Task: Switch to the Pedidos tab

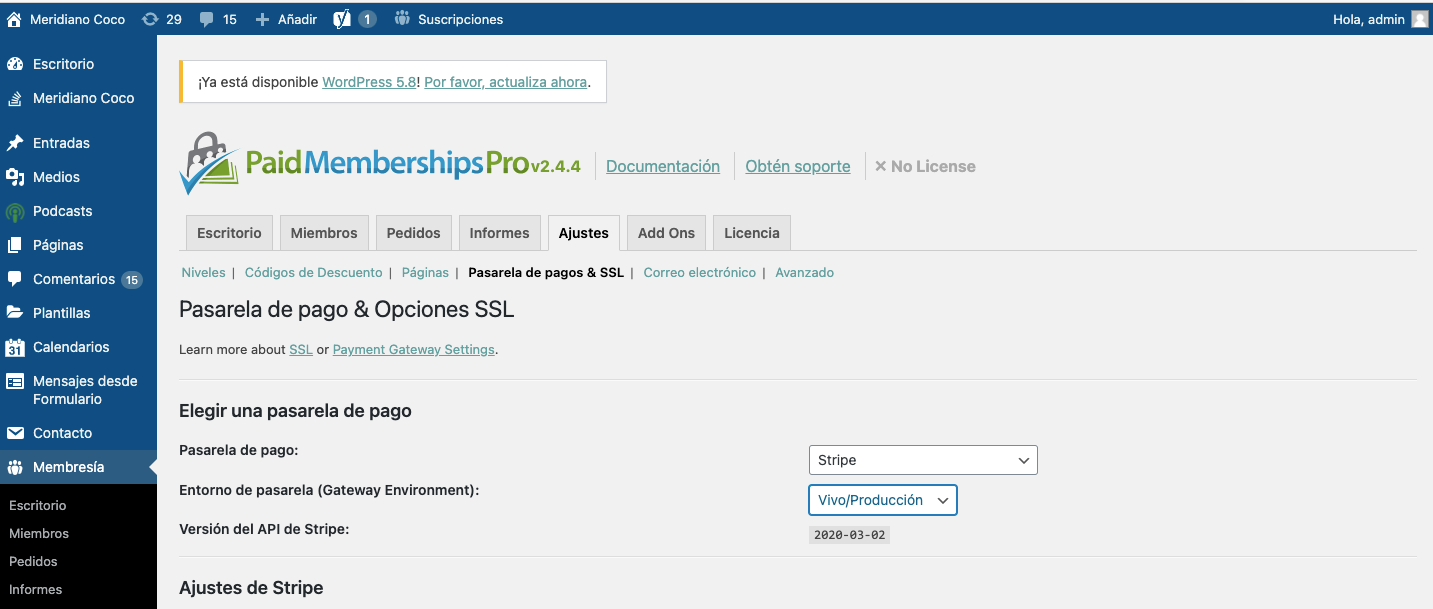Action: (x=413, y=233)
